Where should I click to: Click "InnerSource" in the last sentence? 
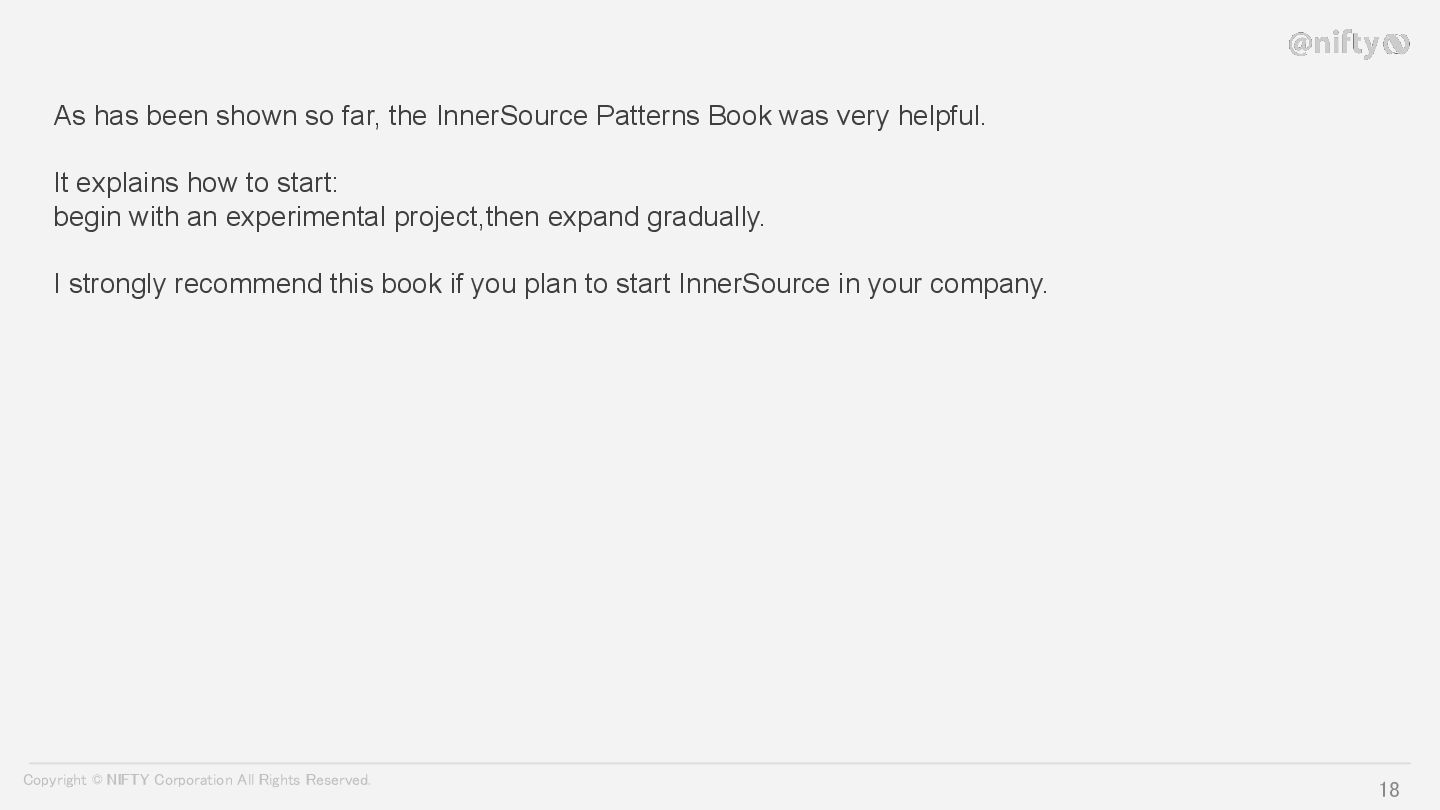coord(754,284)
